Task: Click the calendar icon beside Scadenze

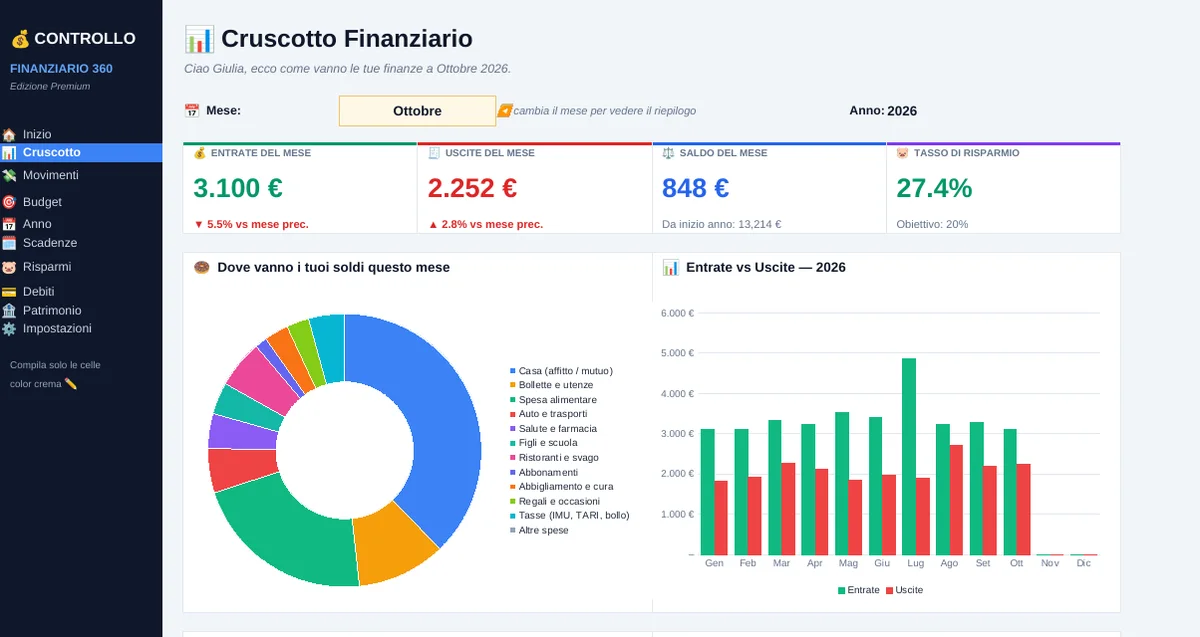Action: point(9,243)
